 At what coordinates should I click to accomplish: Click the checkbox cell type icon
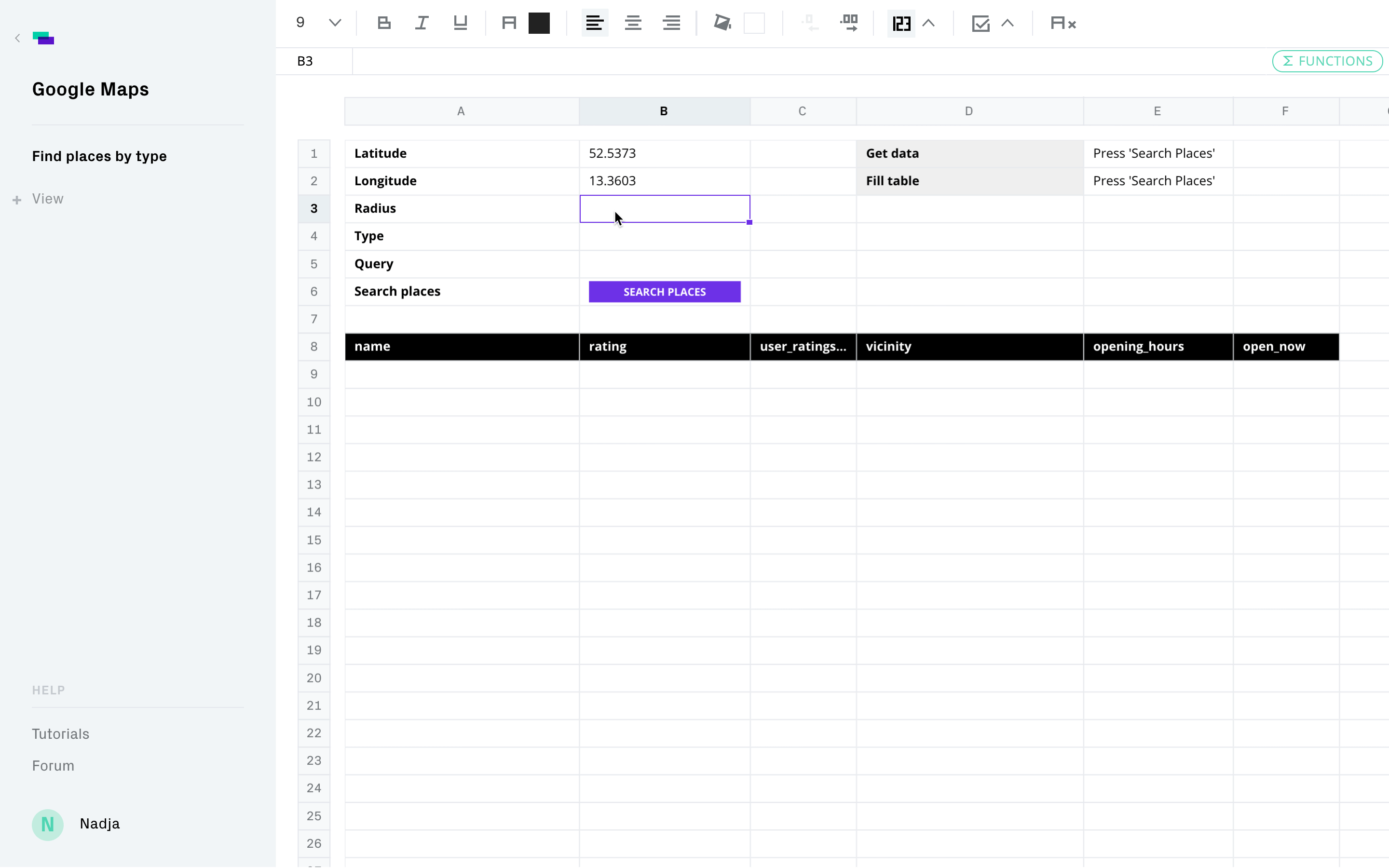coord(980,24)
